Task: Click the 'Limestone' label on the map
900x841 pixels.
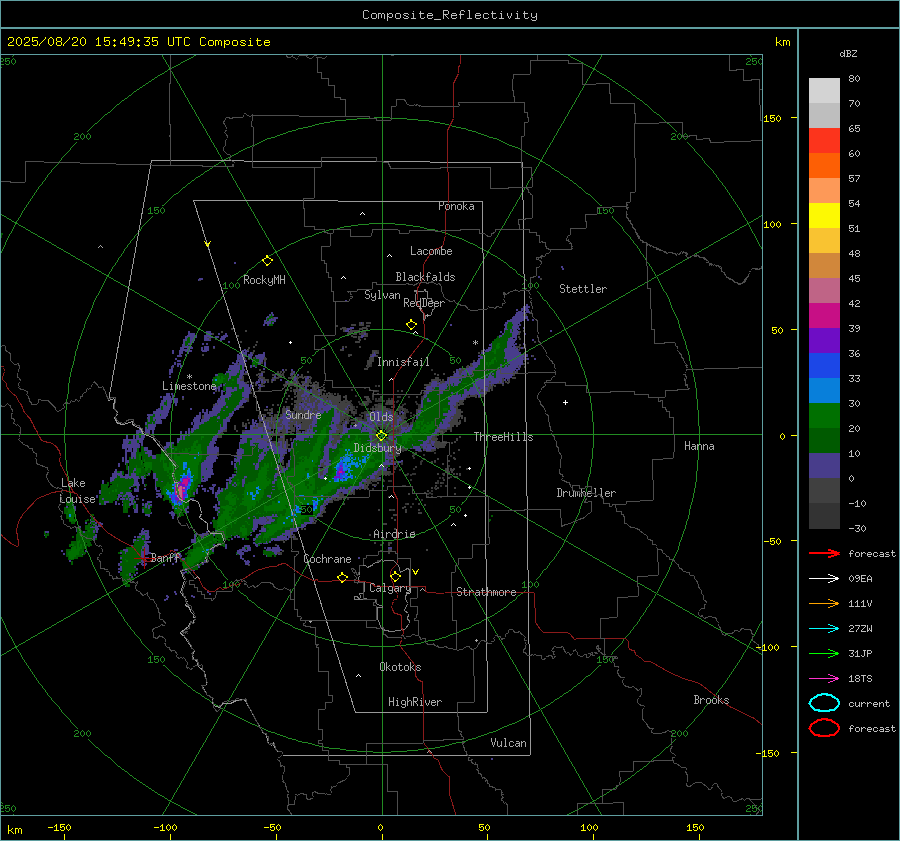Action: (x=189, y=386)
